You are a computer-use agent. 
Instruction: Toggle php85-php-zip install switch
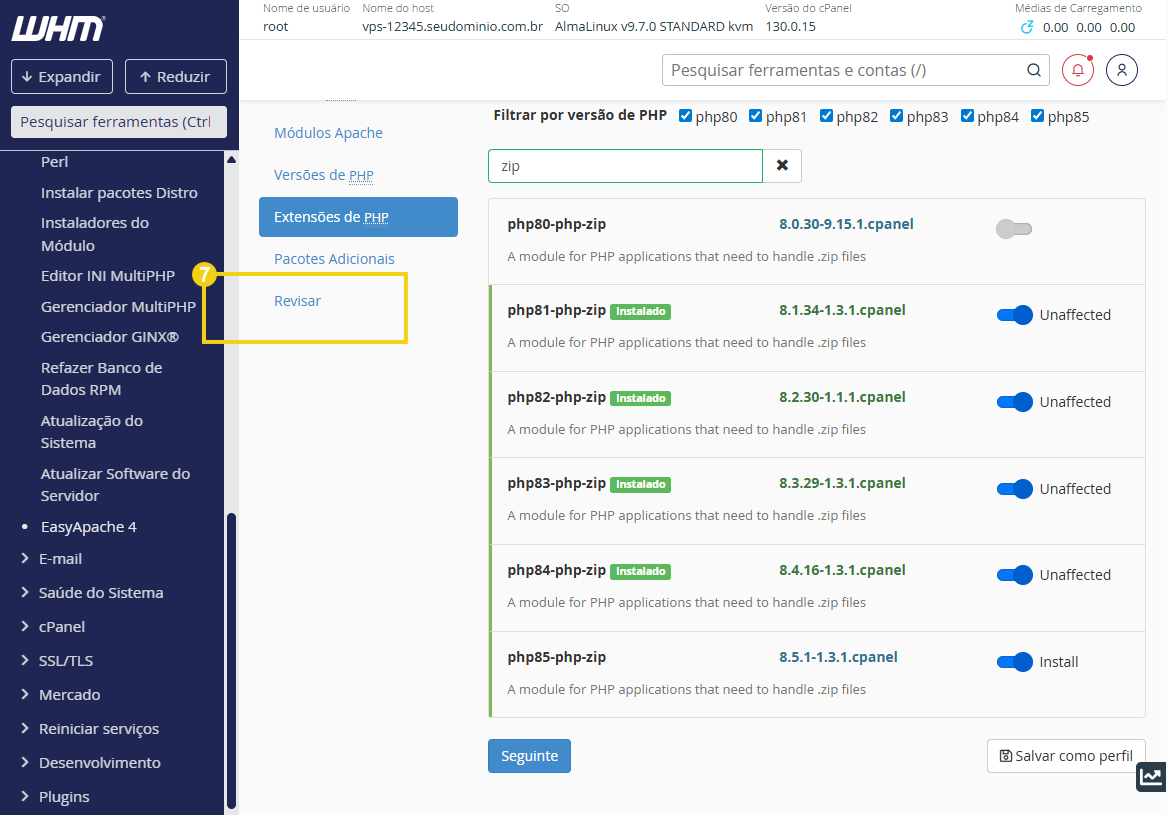(1014, 662)
